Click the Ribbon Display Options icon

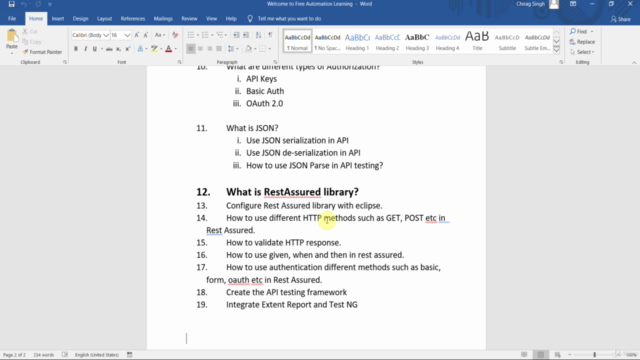coord(573,4)
